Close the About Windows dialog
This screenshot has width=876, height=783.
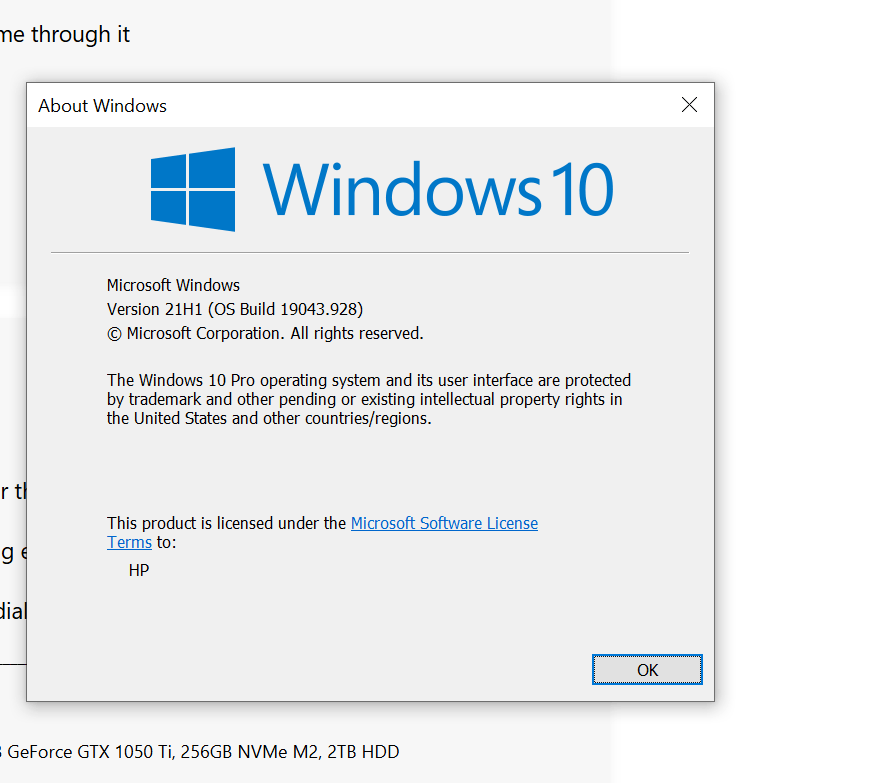tap(689, 104)
